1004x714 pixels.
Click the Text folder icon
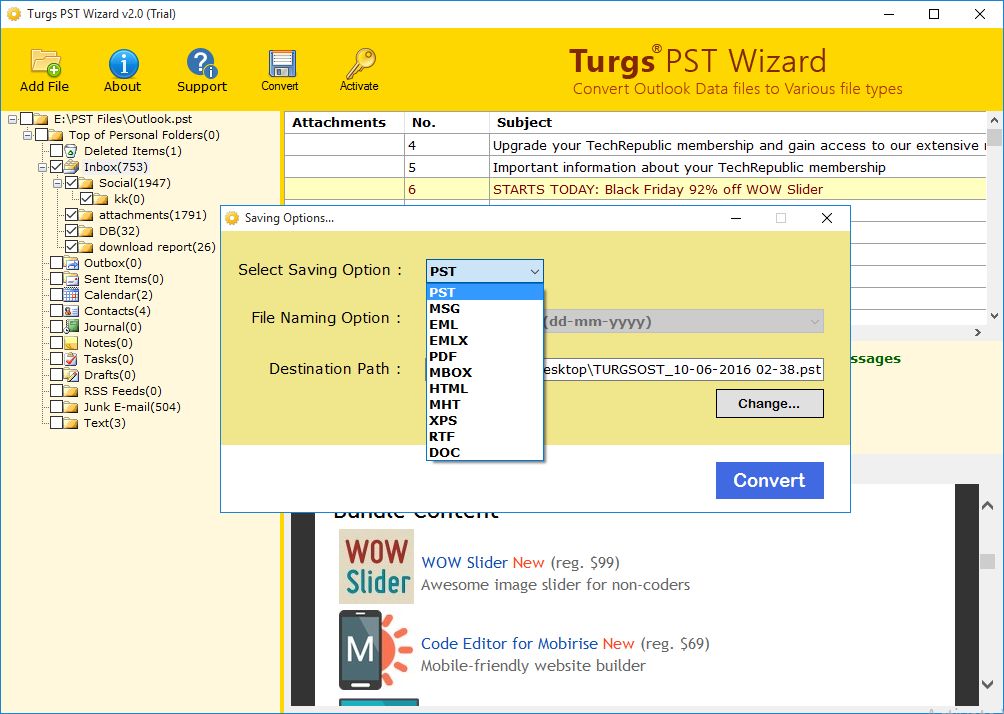[71, 423]
